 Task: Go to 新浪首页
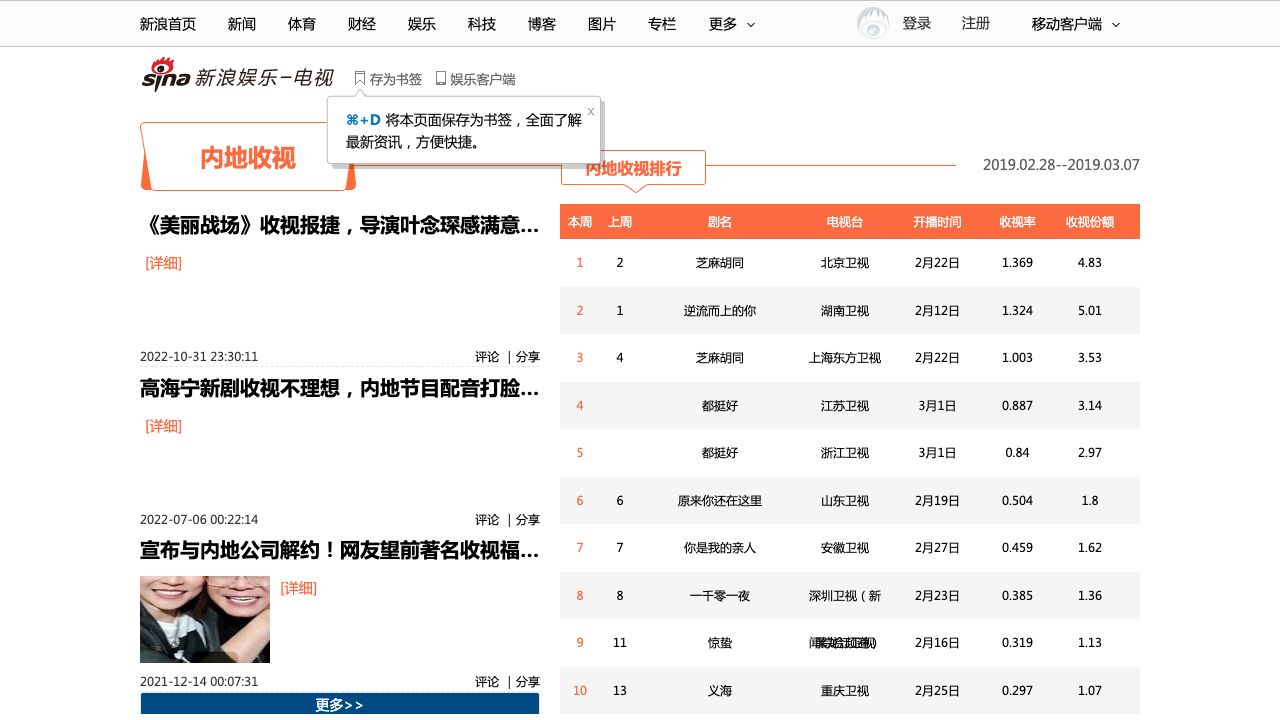pyautogui.click(x=168, y=24)
